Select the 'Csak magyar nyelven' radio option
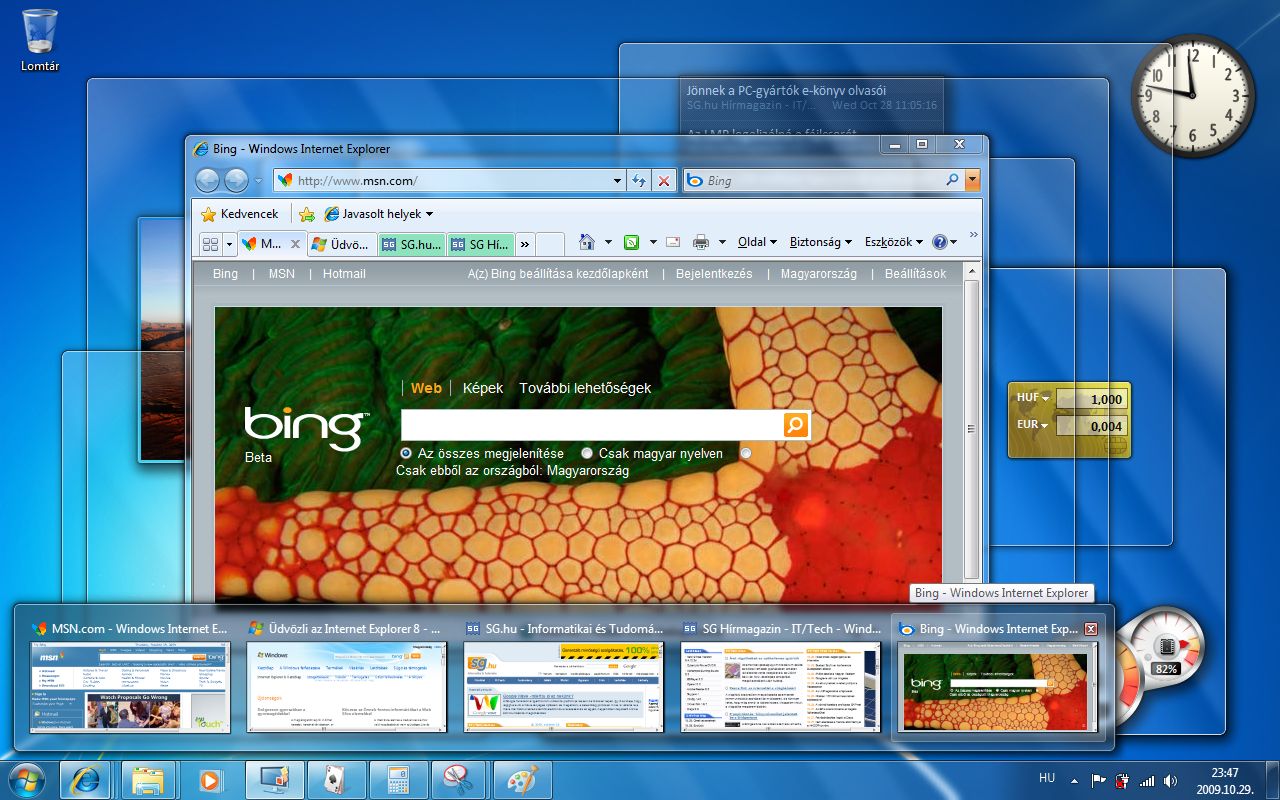Screen dimensions: 1280x800 tap(587, 453)
